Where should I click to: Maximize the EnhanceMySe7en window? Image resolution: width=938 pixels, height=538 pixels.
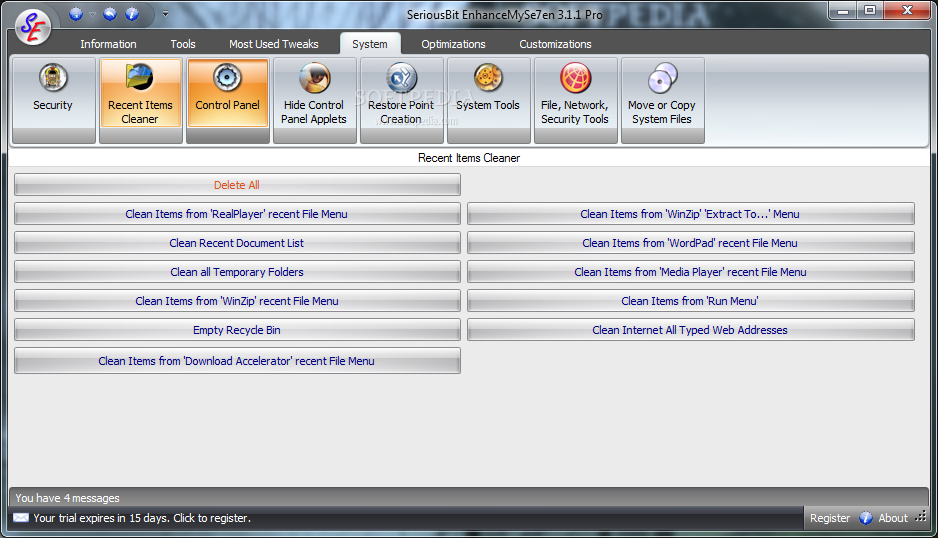(x=870, y=11)
